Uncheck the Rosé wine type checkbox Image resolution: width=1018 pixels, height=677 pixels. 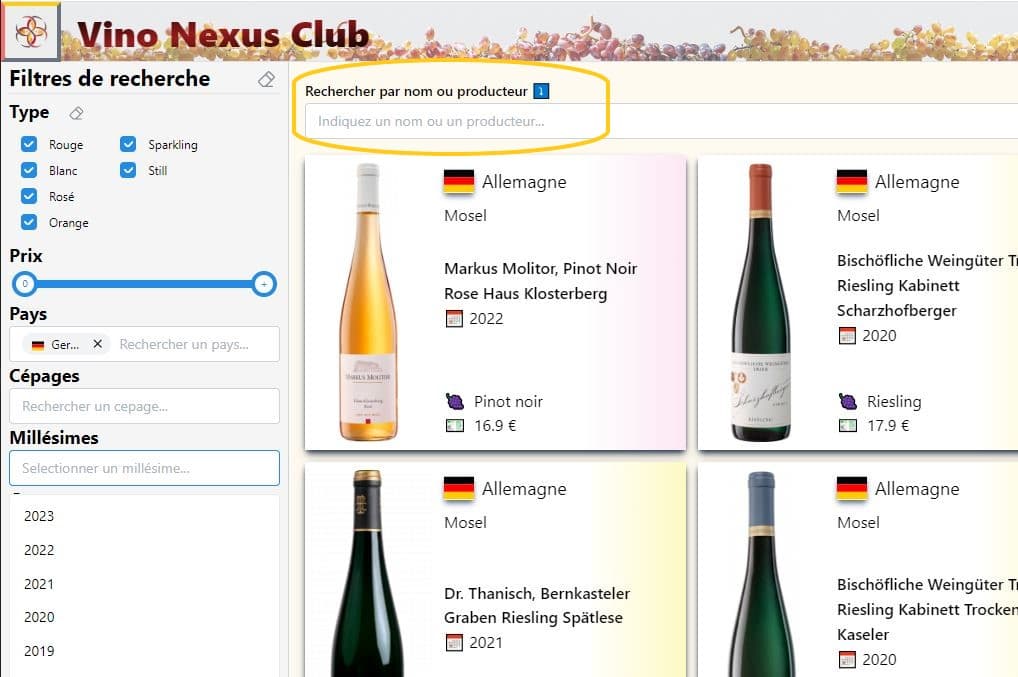click(x=29, y=196)
